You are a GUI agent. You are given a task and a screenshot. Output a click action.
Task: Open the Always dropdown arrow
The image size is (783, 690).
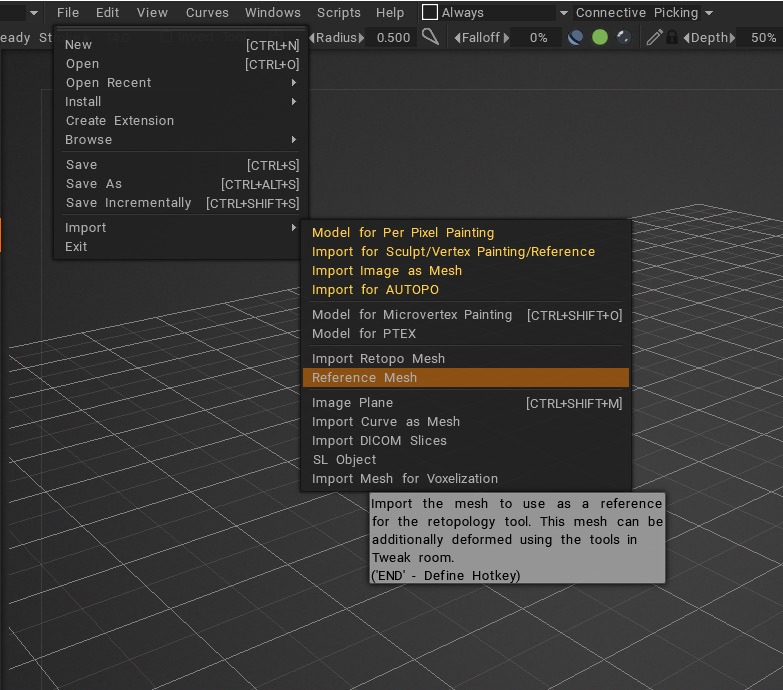563,13
